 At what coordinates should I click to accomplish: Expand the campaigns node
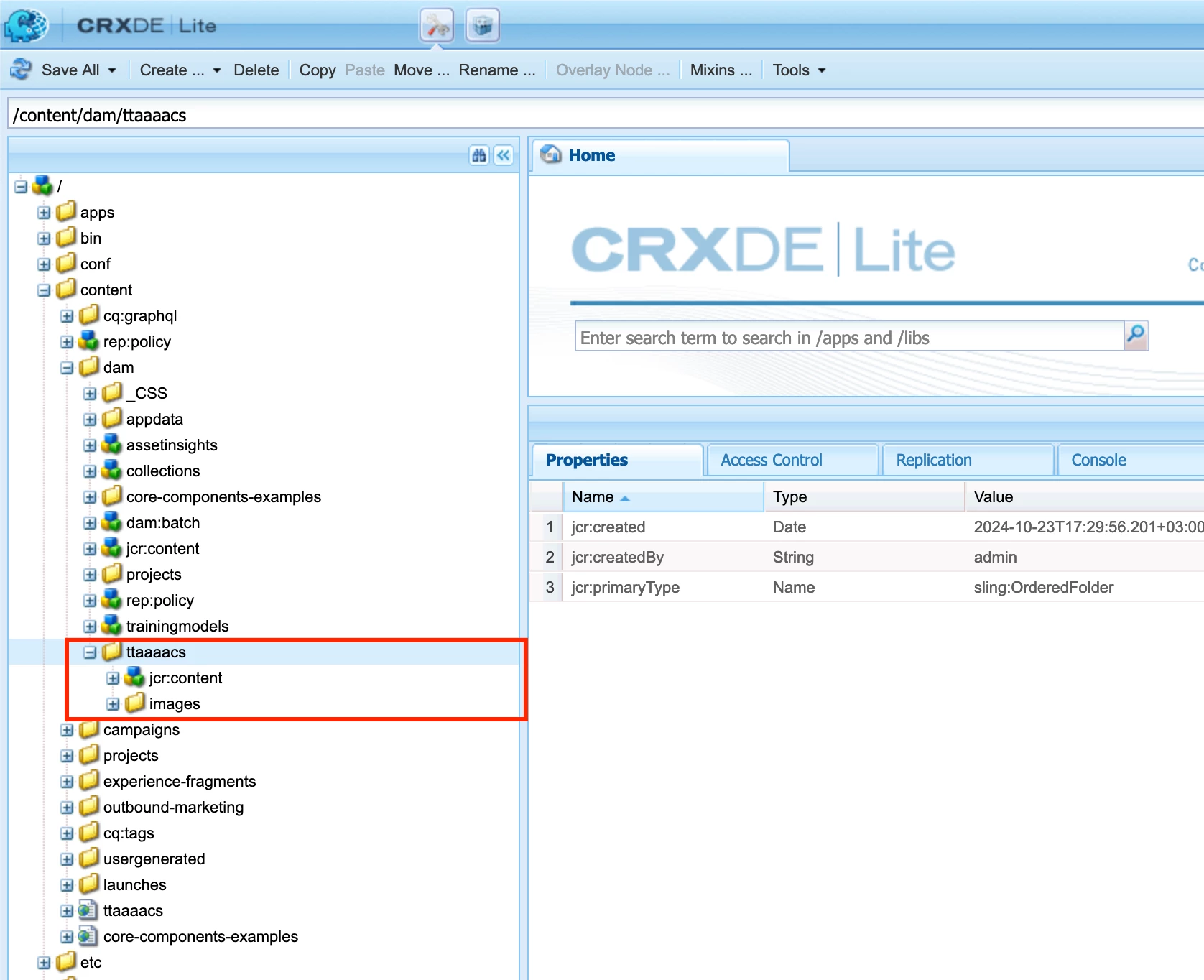click(x=67, y=730)
